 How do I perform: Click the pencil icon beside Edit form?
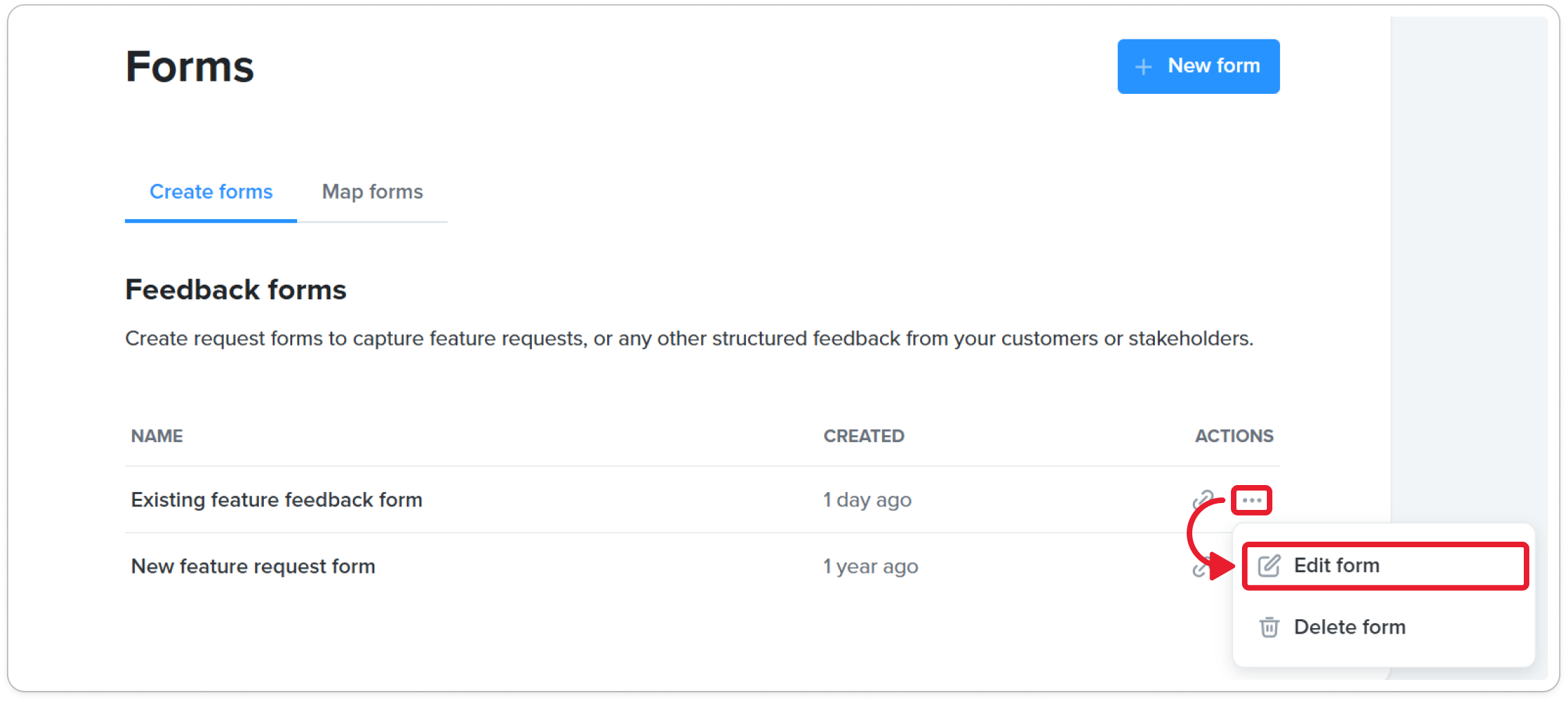pos(1269,566)
